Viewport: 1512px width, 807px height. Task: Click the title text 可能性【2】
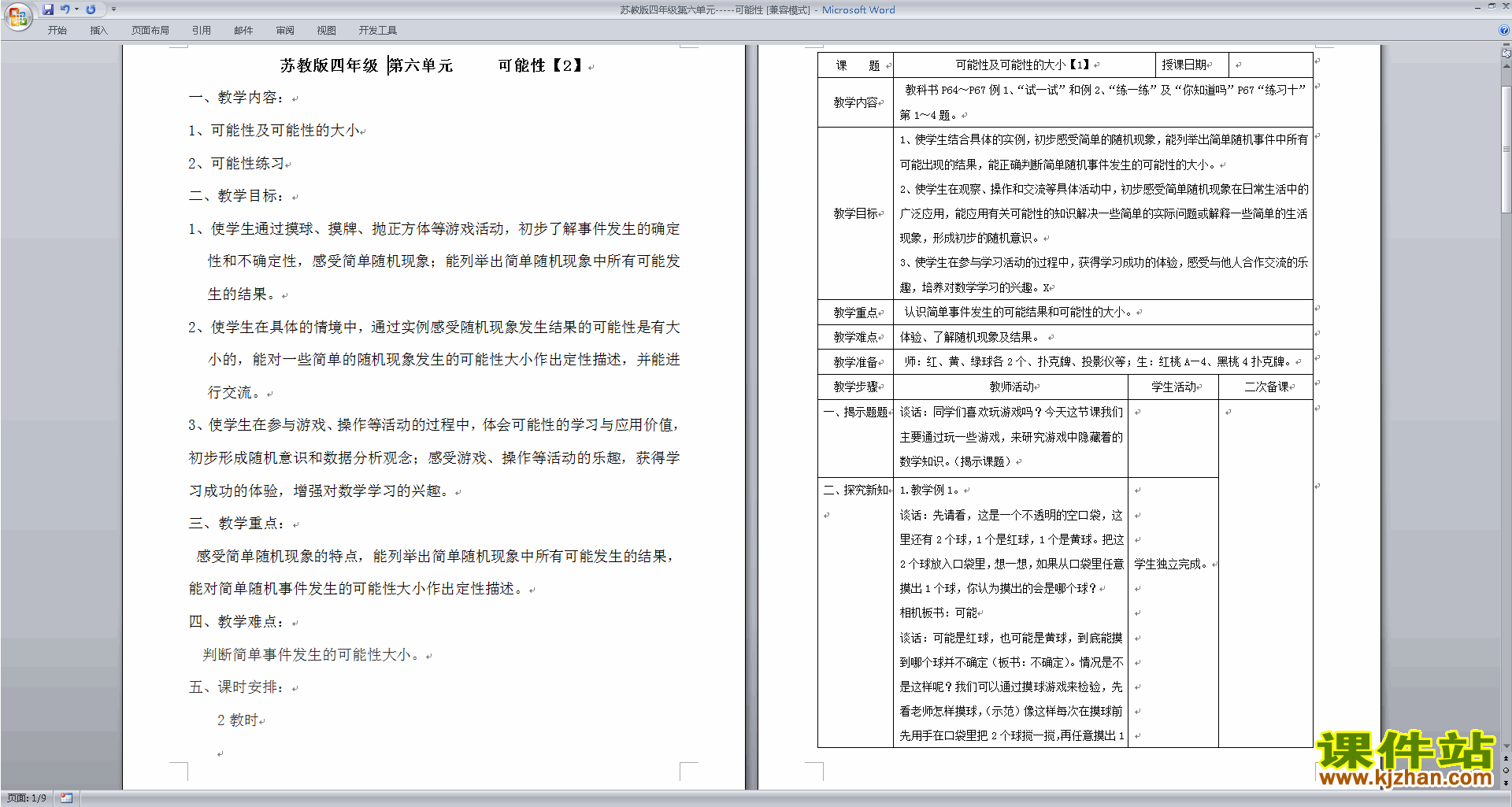pos(541,65)
